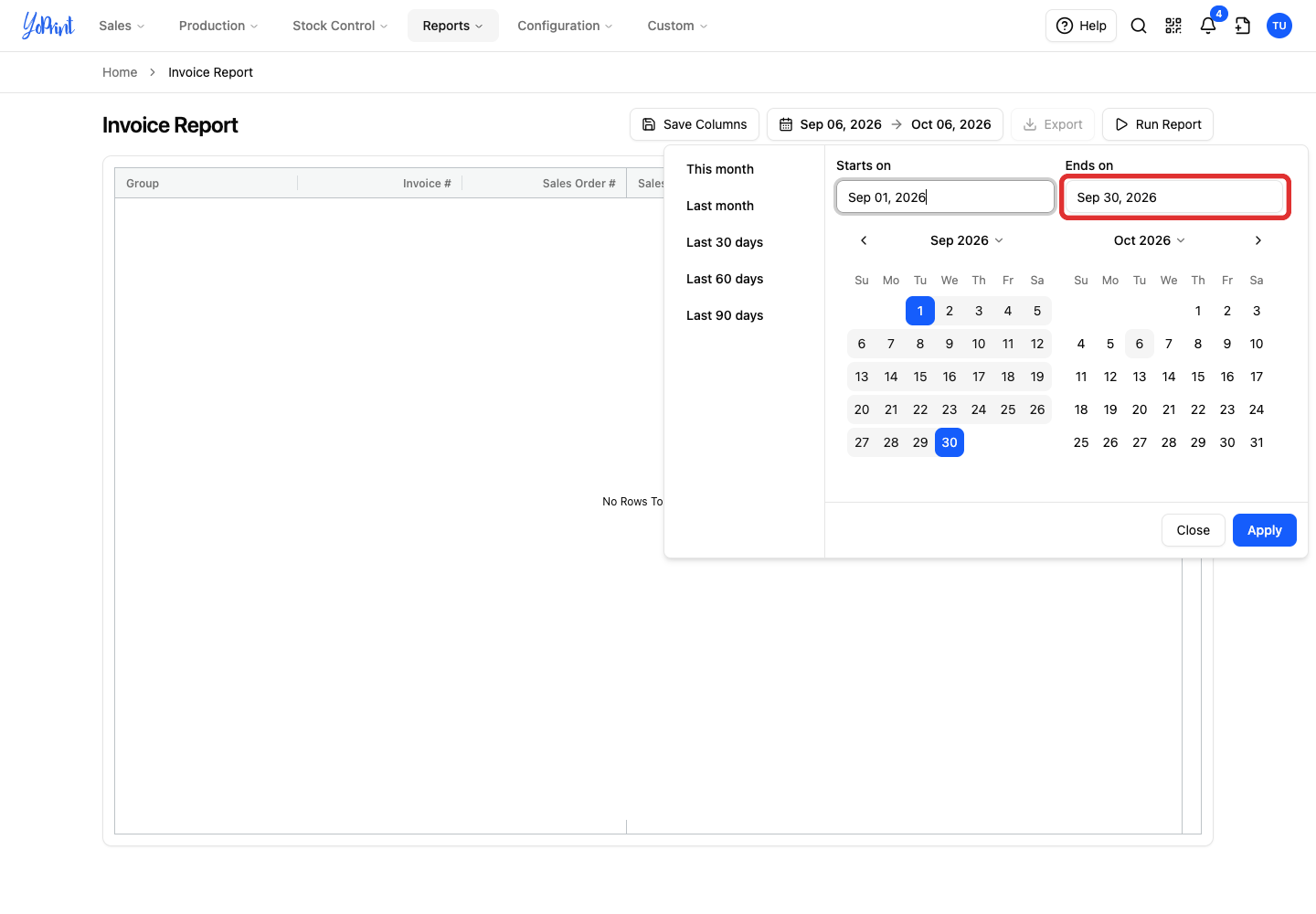1316x914 pixels.
Task: Open the date range selector button
Action: pyautogui.click(x=885, y=124)
